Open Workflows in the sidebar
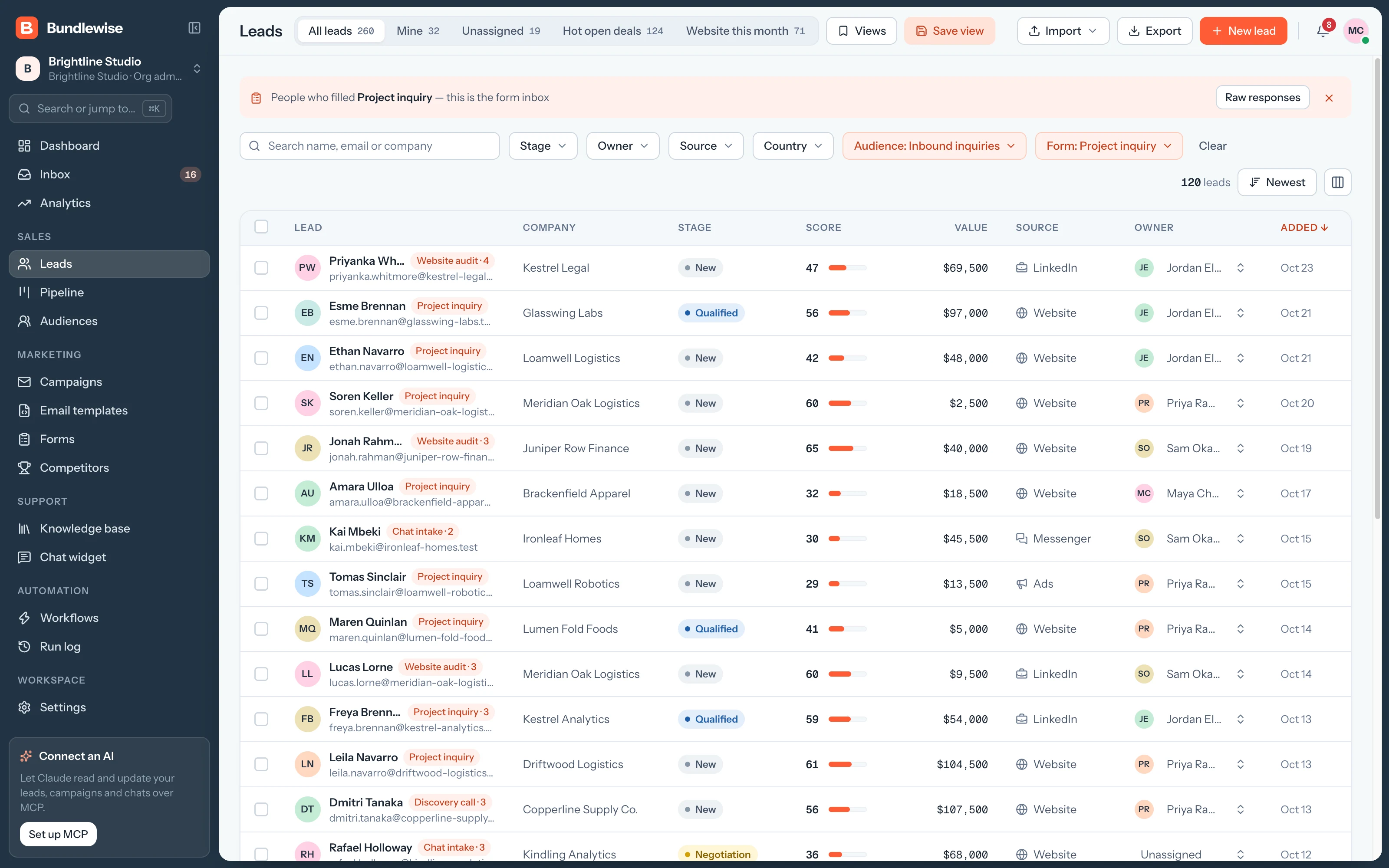 point(109,618)
